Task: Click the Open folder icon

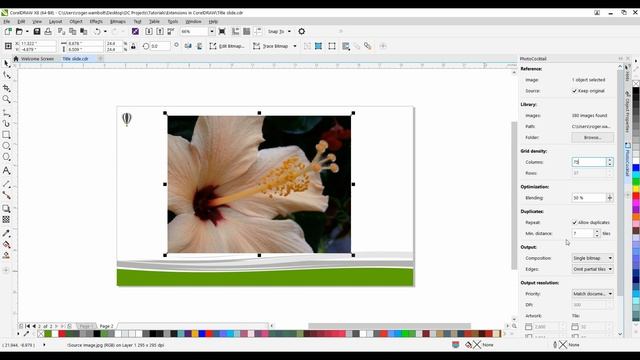Action: pos(19,31)
